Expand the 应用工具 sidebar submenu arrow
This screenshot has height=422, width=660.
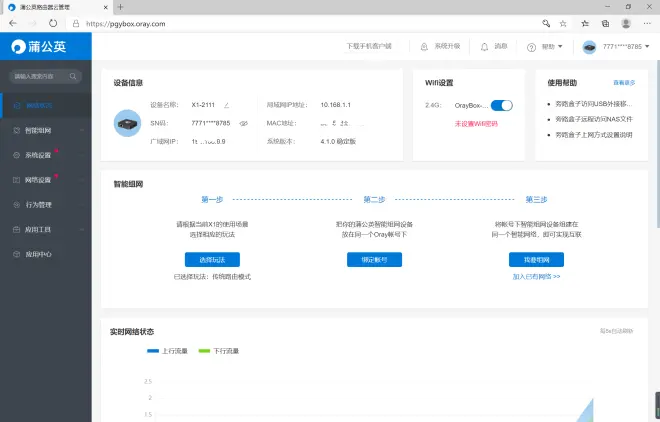[82, 230]
